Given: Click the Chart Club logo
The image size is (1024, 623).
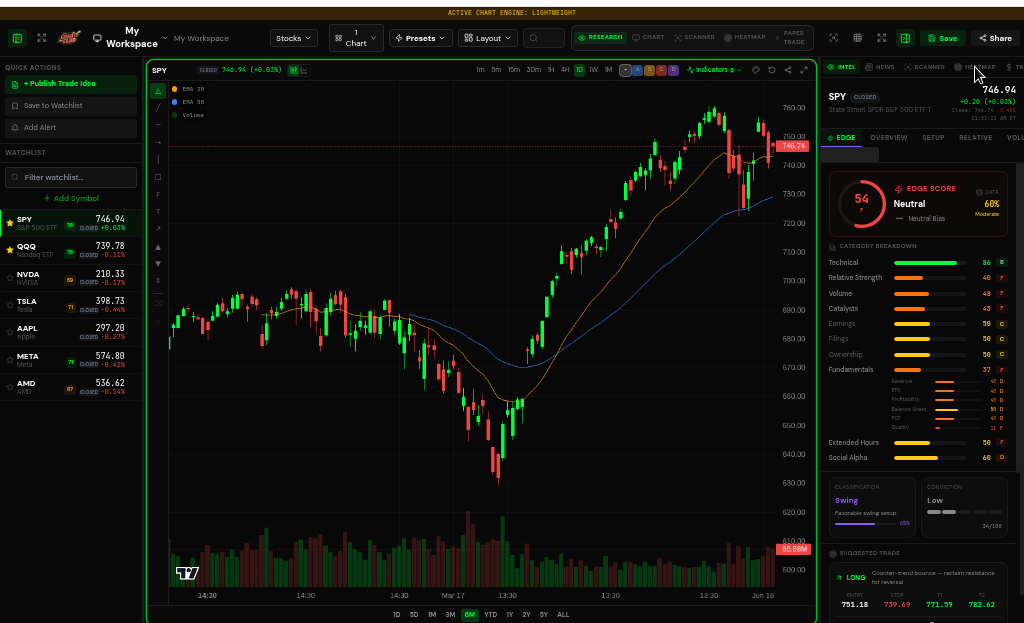Looking at the screenshot, I should [69, 38].
